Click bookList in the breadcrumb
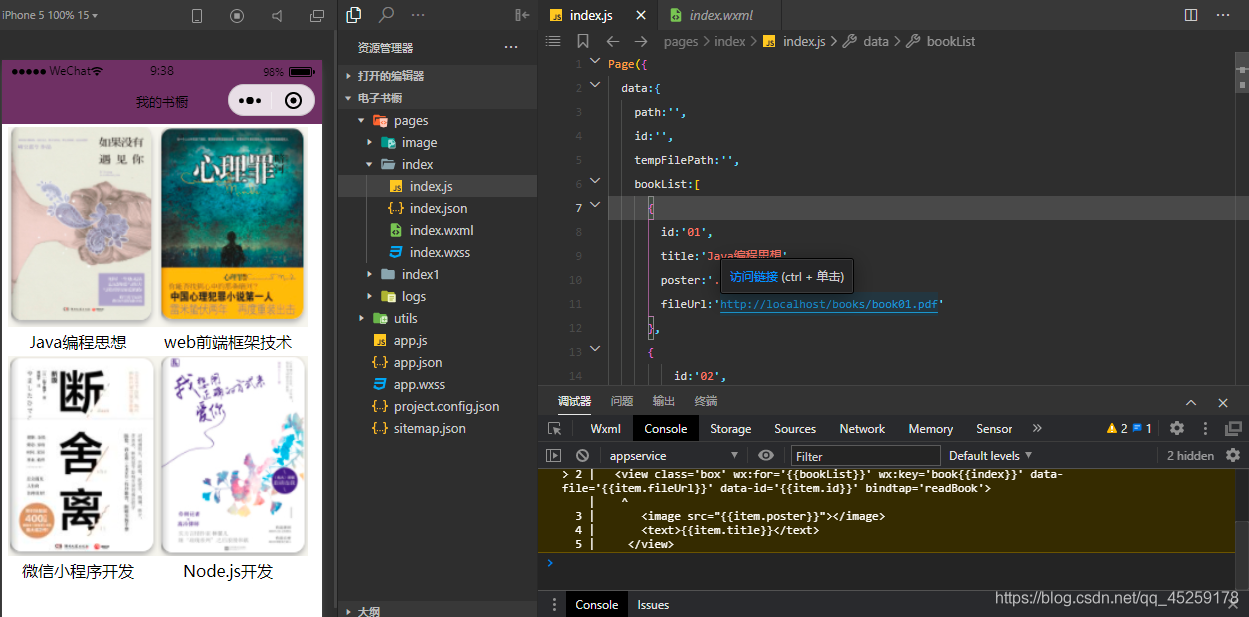This screenshot has height=617, width=1249. (950, 41)
